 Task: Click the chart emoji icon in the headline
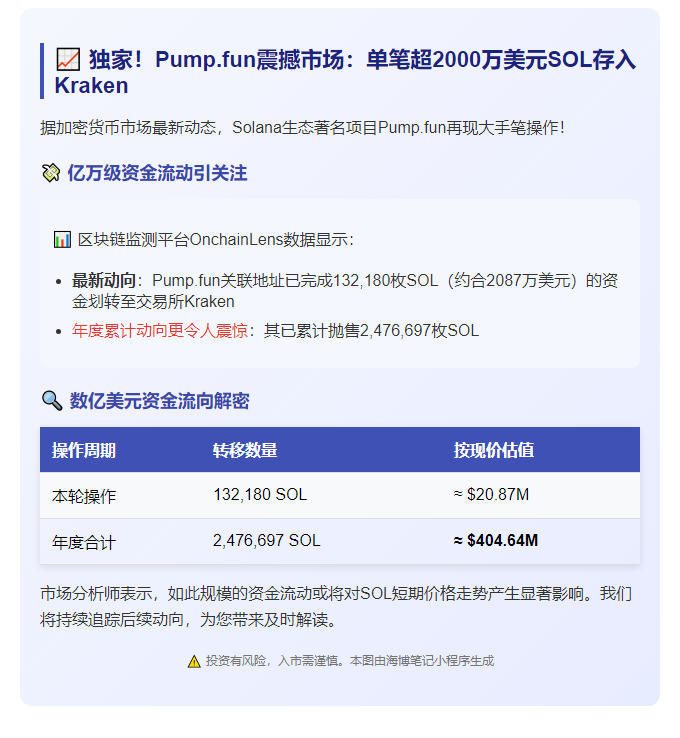coord(68,60)
